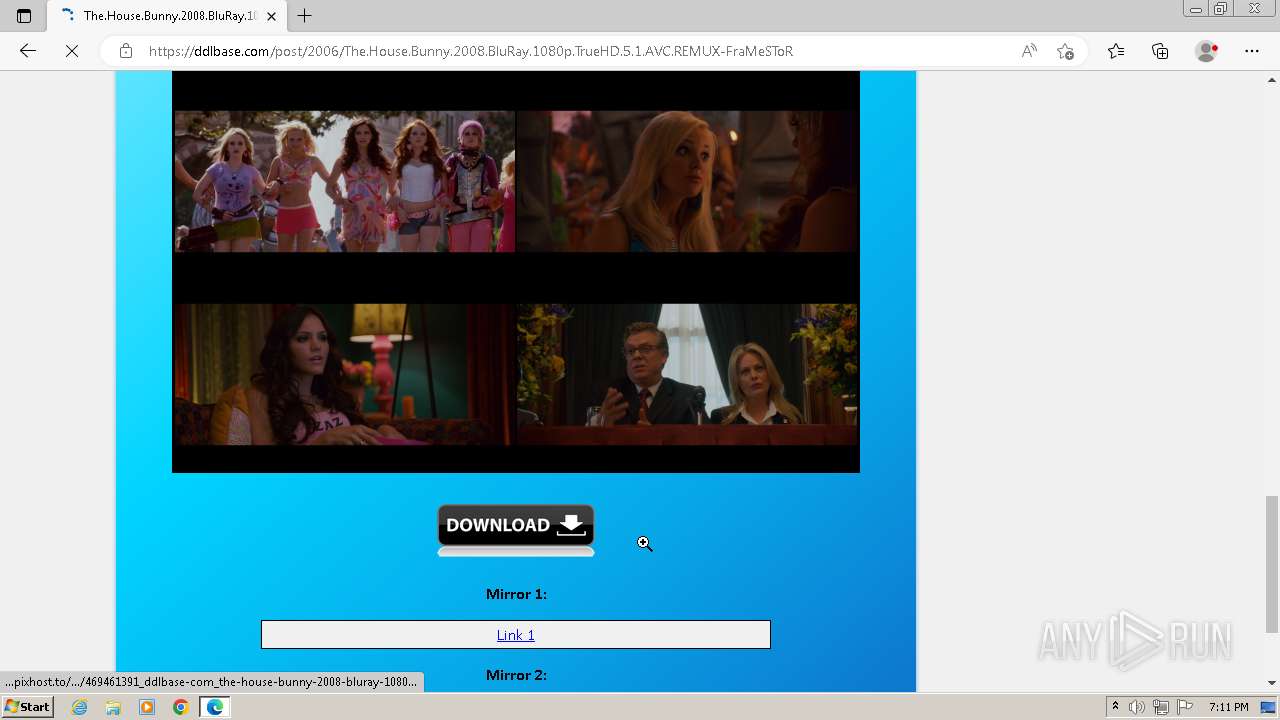Viewport: 1280px width, 720px height.
Task: Click the Mirror 1 heading text
Action: point(516,594)
